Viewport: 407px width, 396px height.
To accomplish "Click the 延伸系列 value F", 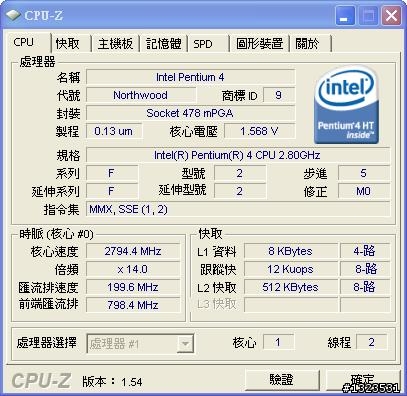I will coord(112,191).
